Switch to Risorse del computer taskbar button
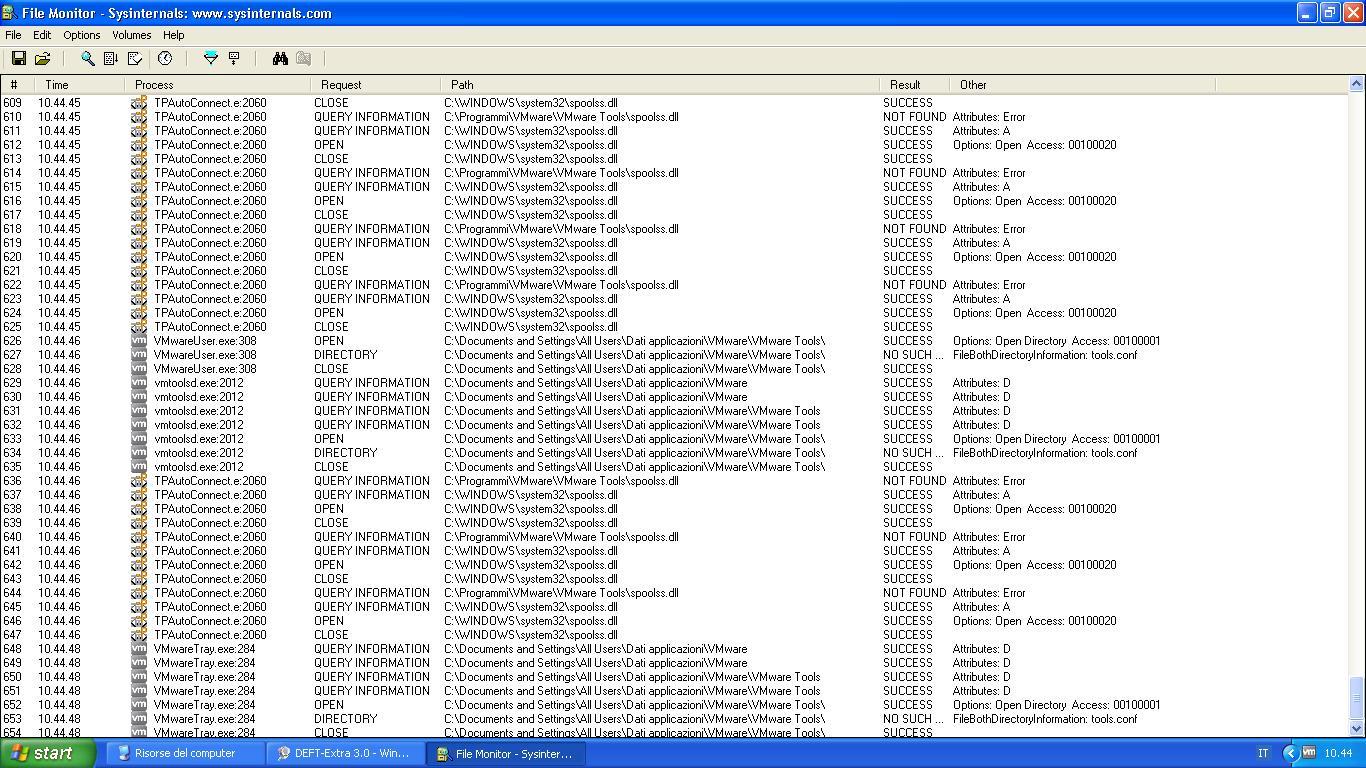 point(185,753)
